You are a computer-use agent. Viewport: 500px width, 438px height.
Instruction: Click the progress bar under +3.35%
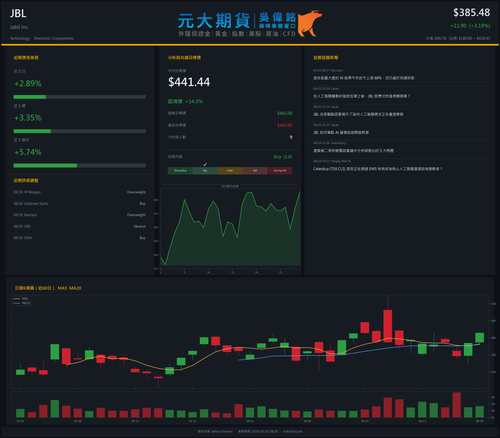click(x=80, y=131)
